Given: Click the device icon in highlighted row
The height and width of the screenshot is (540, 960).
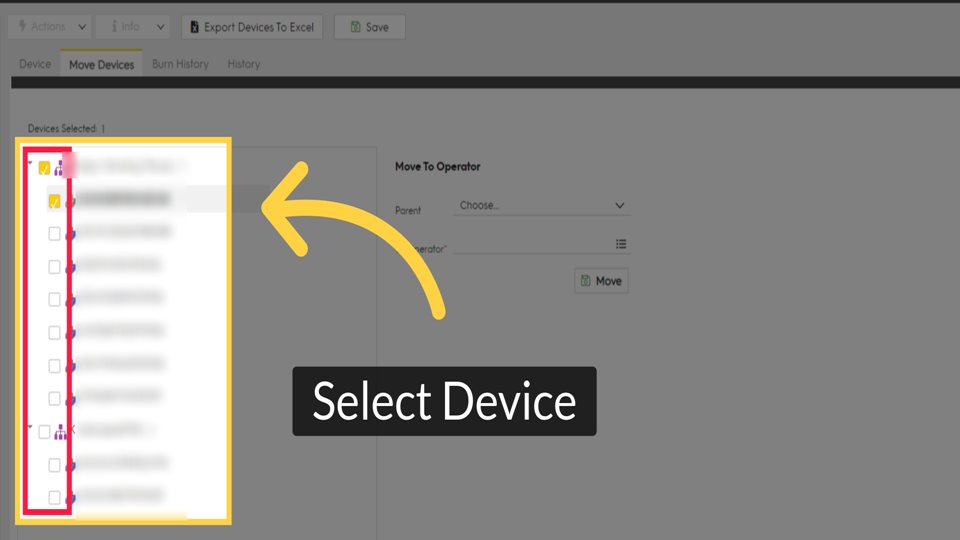Looking at the screenshot, I should tap(69, 202).
